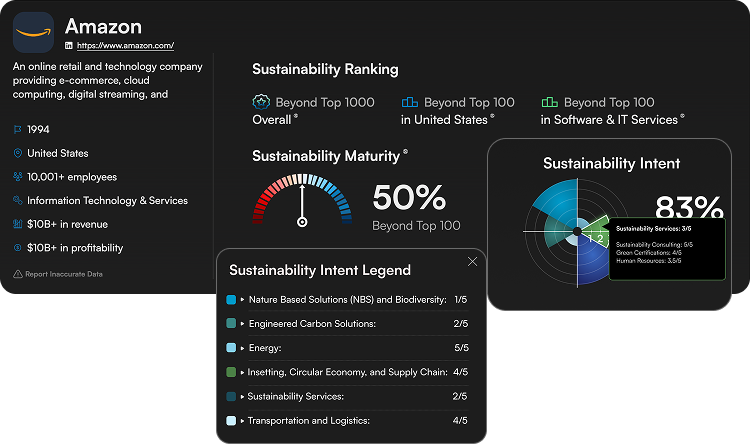Click the info mark after in Software & IT Services
750x444 pixels.
tap(682, 116)
